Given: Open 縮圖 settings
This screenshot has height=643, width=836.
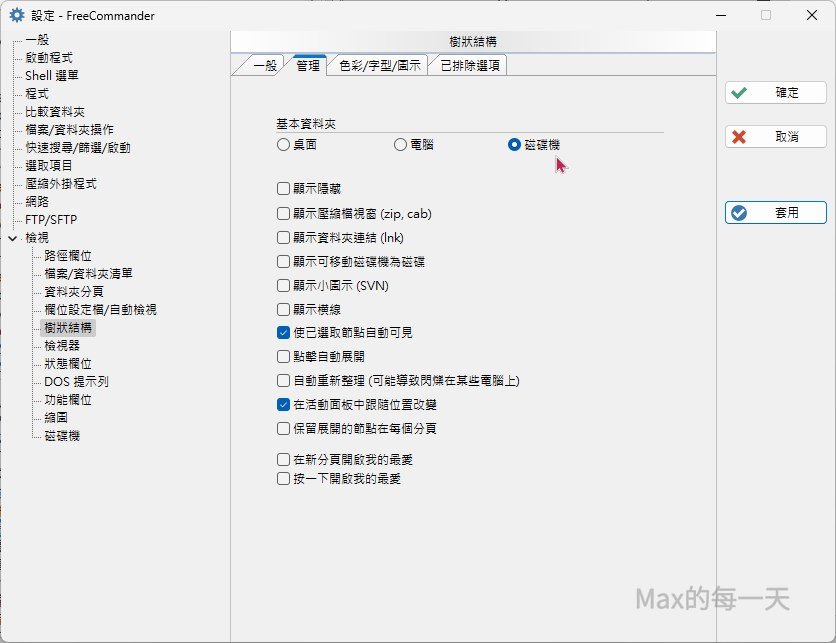Looking at the screenshot, I should (56, 417).
